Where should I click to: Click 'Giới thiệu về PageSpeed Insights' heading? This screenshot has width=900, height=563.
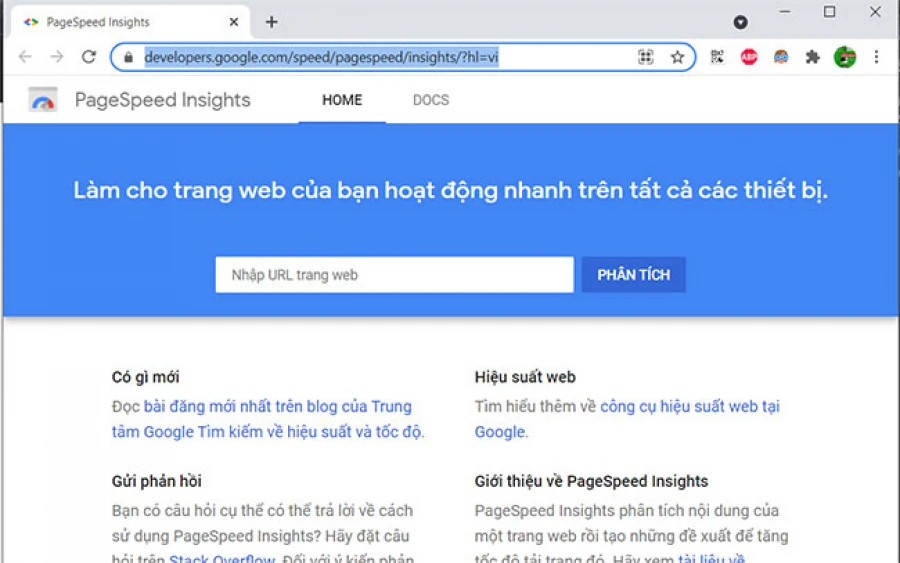tap(591, 481)
